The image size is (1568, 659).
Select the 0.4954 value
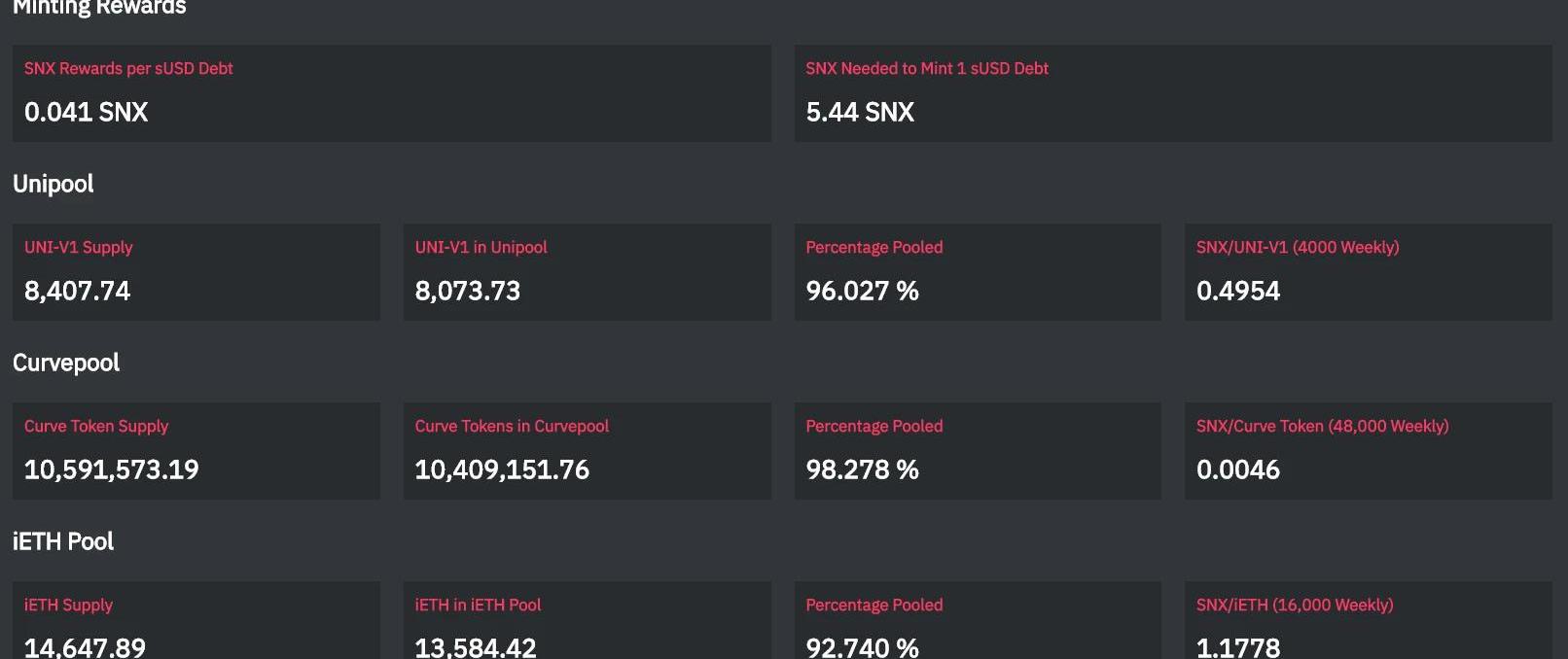(x=1237, y=291)
